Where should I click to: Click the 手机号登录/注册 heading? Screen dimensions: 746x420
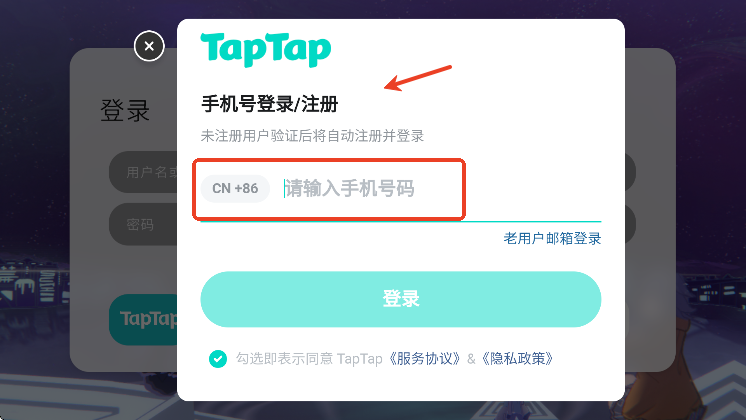tap(270, 104)
